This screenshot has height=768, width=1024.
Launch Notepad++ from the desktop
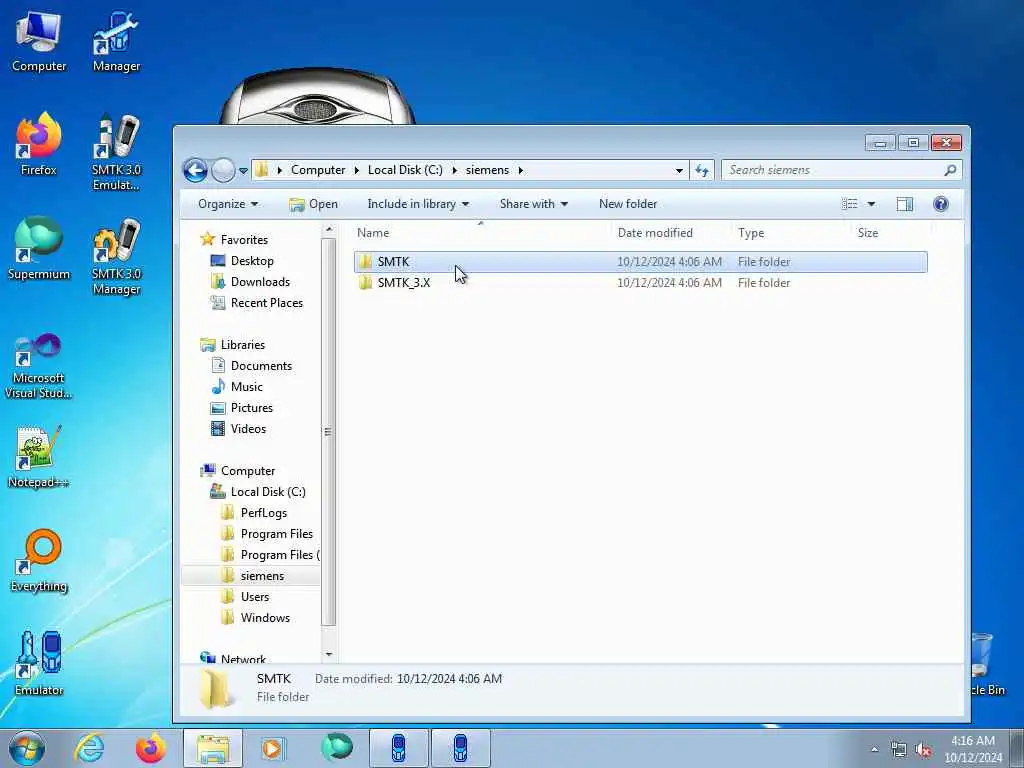pyautogui.click(x=39, y=456)
